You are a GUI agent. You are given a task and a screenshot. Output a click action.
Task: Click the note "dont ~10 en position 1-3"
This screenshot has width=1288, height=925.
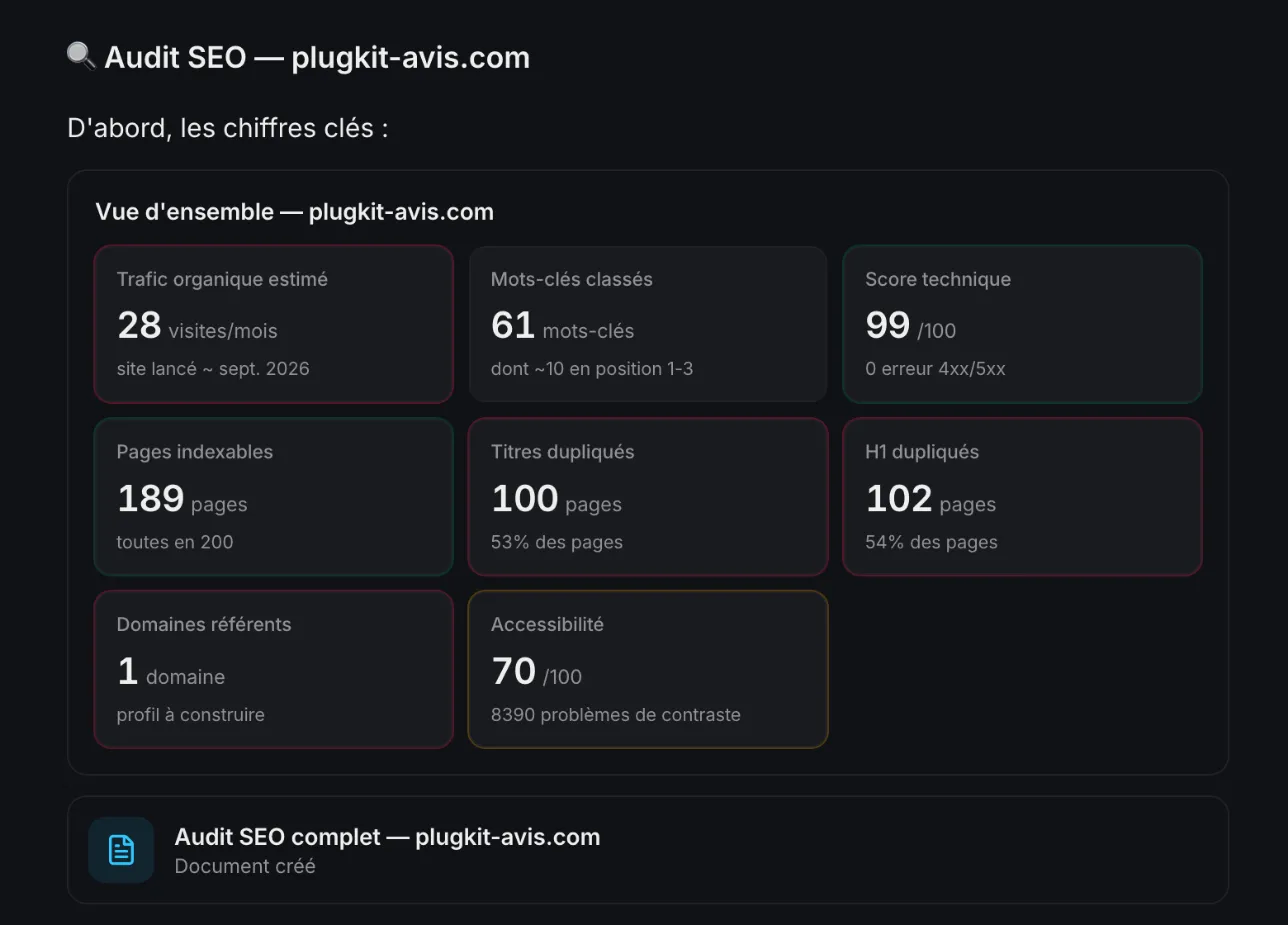592,369
